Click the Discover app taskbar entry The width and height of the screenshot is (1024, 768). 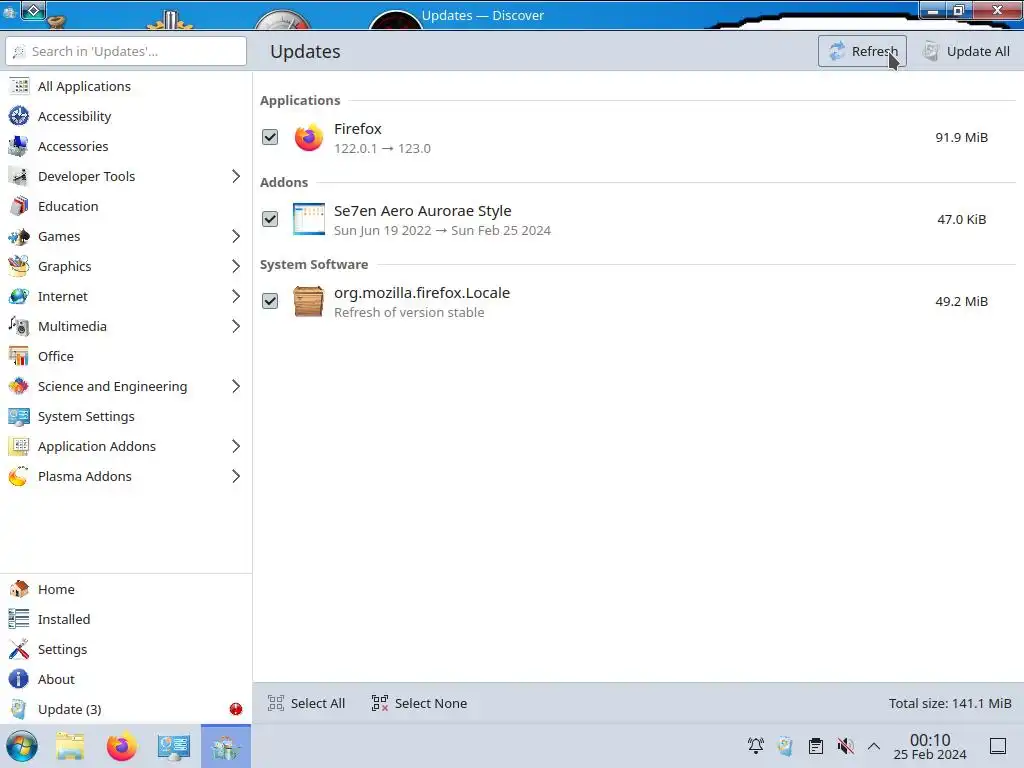pyautogui.click(x=226, y=746)
